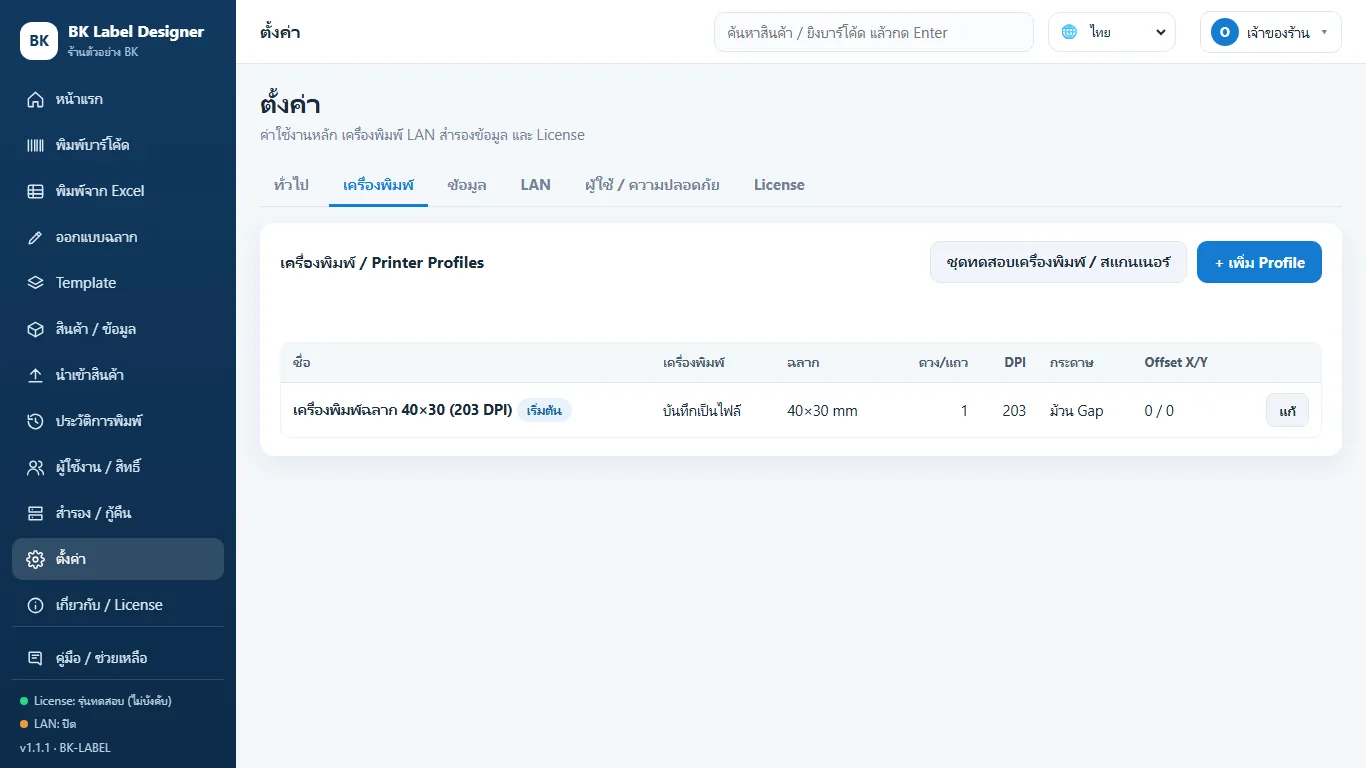Click แก้ for the 40×30 printer profile

pyautogui.click(x=1287, y=410)
